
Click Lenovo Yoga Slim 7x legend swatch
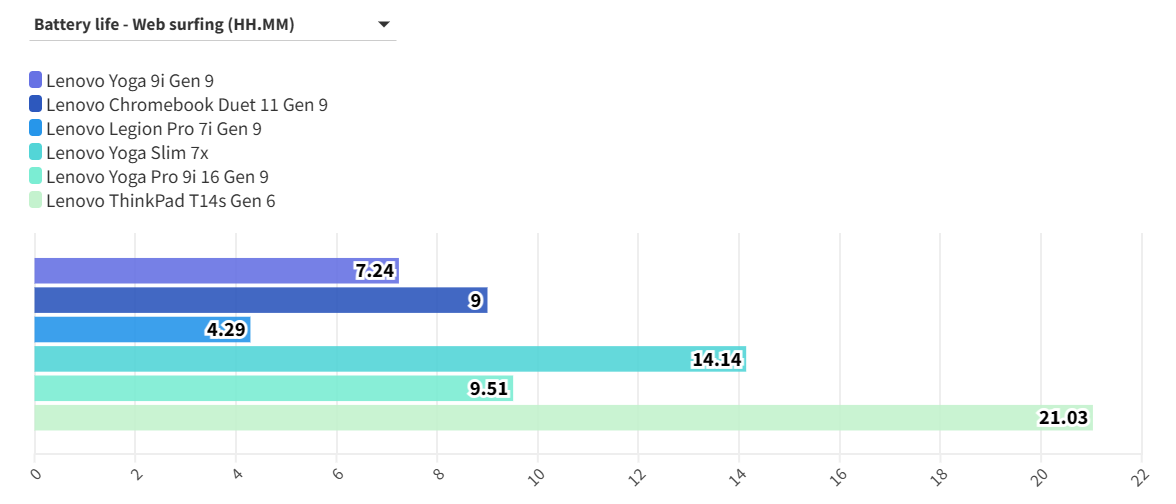[36, 153]
